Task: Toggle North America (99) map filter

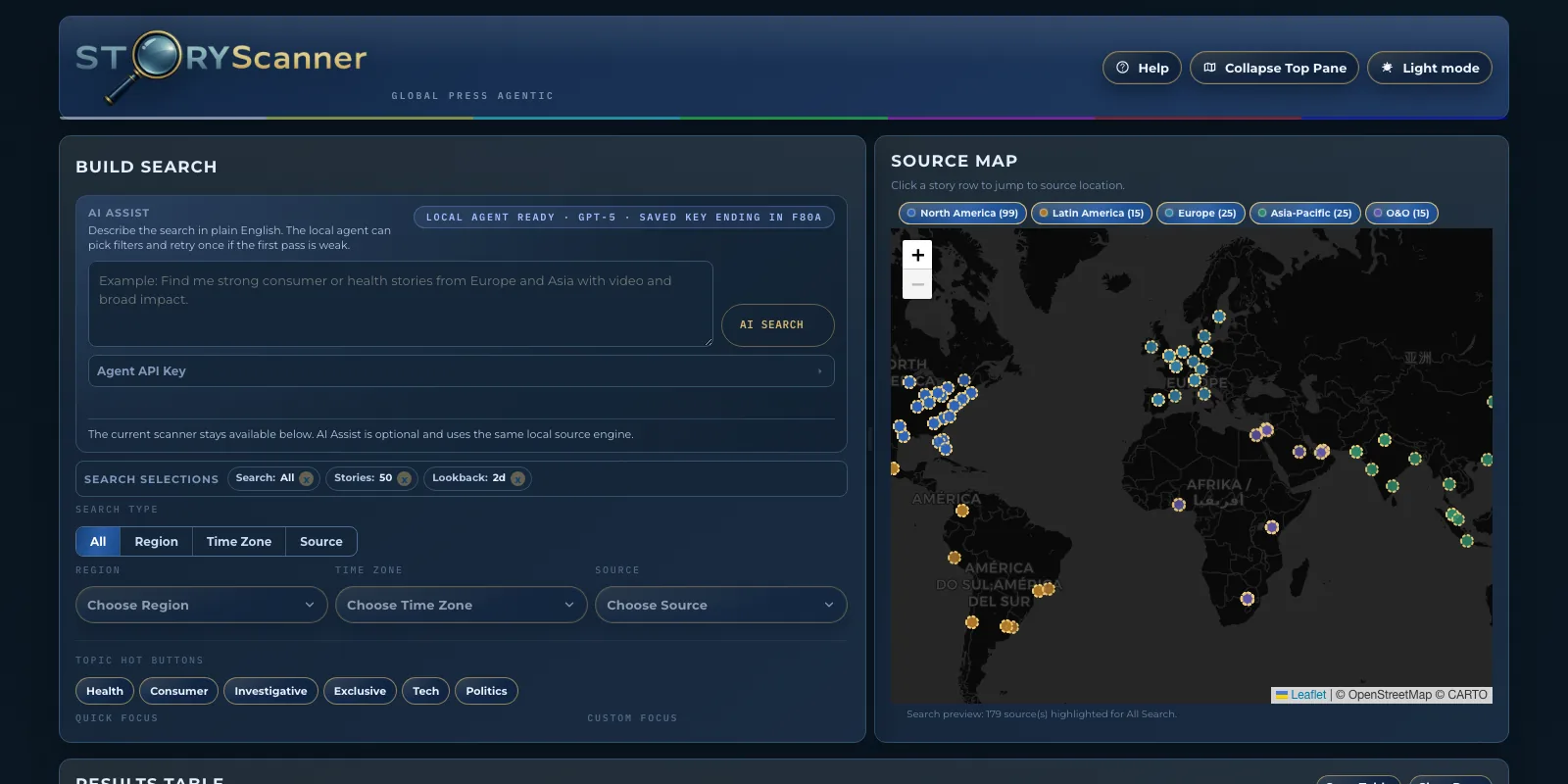Action: 962,213
